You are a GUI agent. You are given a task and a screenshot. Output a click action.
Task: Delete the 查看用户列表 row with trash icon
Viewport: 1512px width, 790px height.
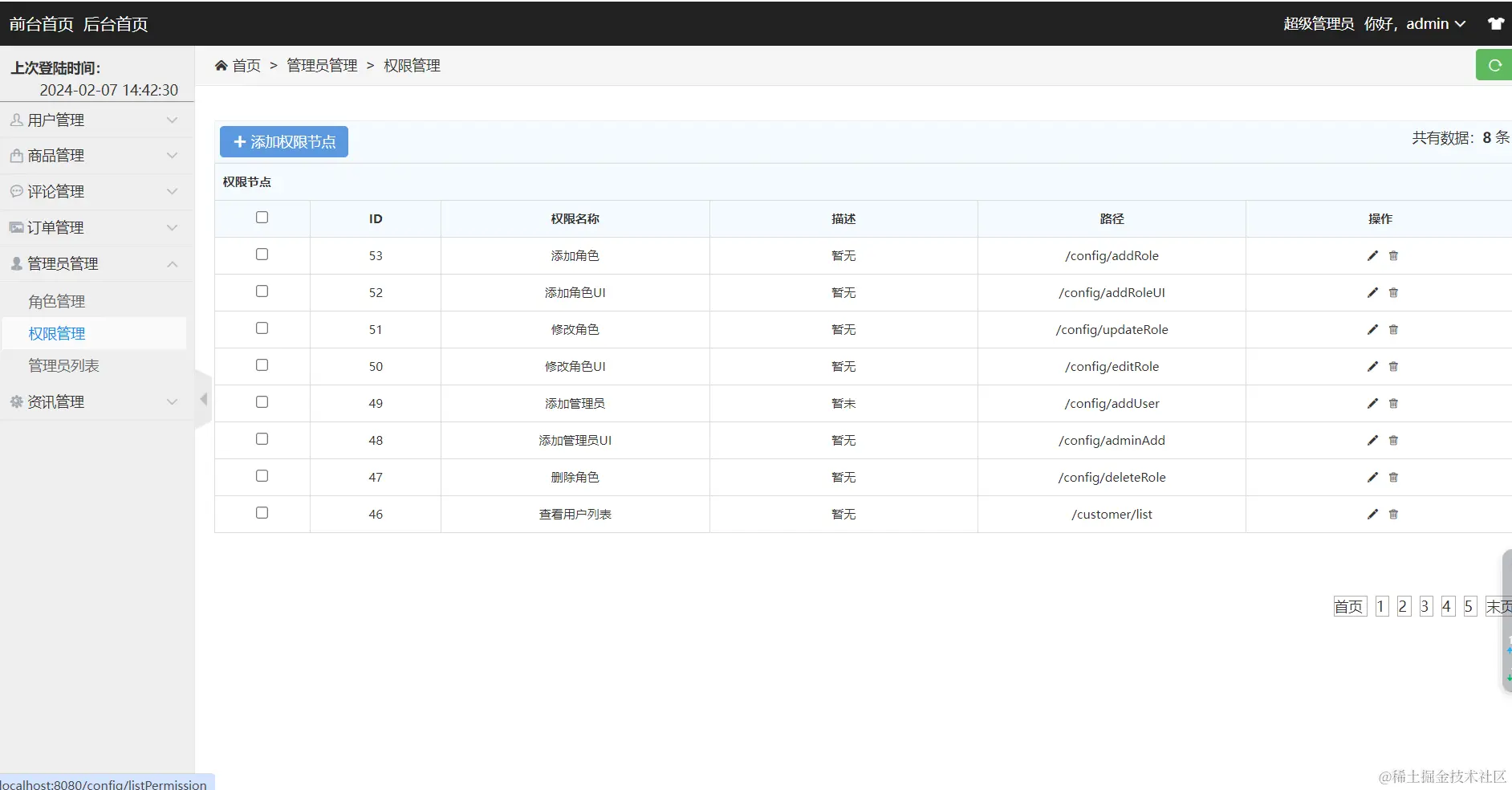pyautogui.click(x=1393, y=514)
